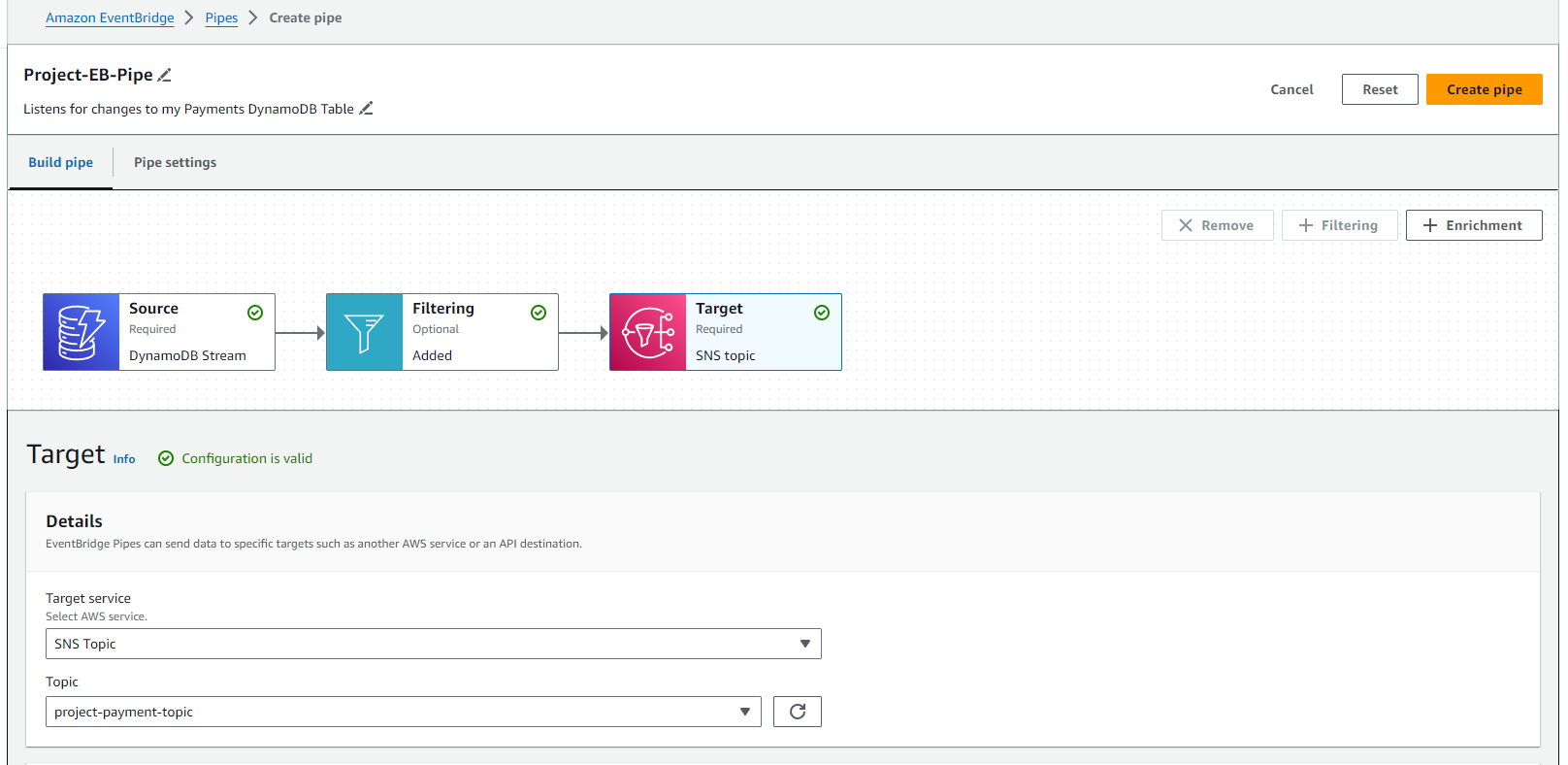Click the Filtering plus icon

click(x=1306, y=225)
